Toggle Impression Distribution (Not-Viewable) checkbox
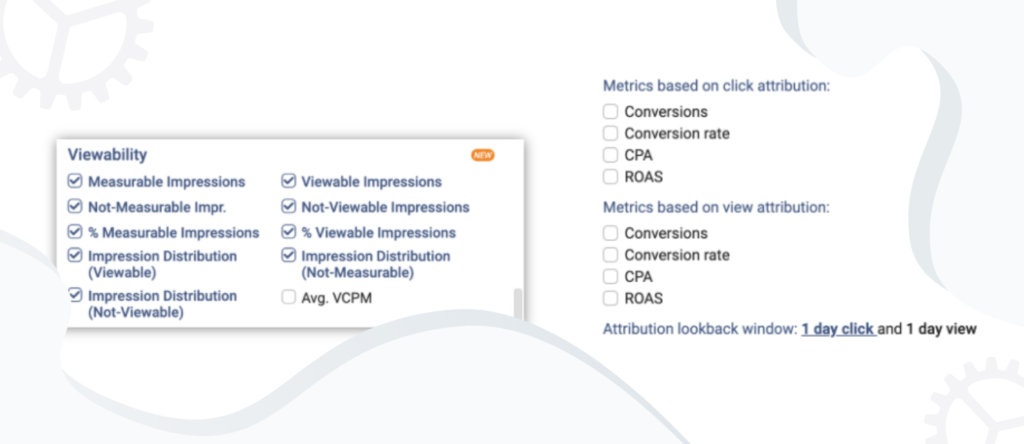The height and width of the screenshot is (444, 1024). pyautogui.click(x=75, y=295)
